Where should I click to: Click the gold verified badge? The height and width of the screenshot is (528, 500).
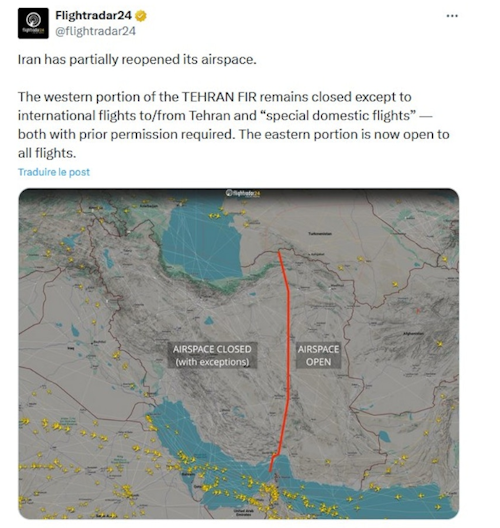point(140,15)
